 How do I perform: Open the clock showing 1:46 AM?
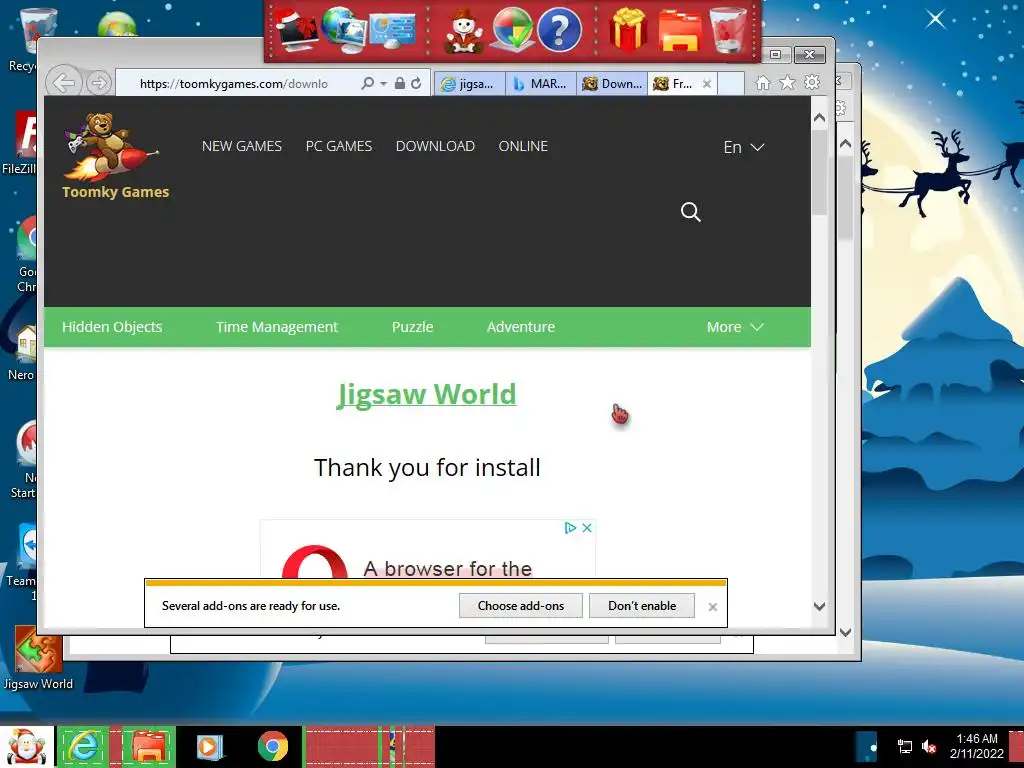click(976, 746)
